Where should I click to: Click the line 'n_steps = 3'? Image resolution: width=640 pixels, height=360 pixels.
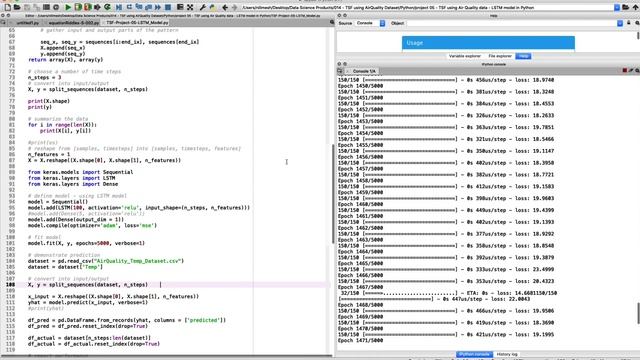click(44, 77)
